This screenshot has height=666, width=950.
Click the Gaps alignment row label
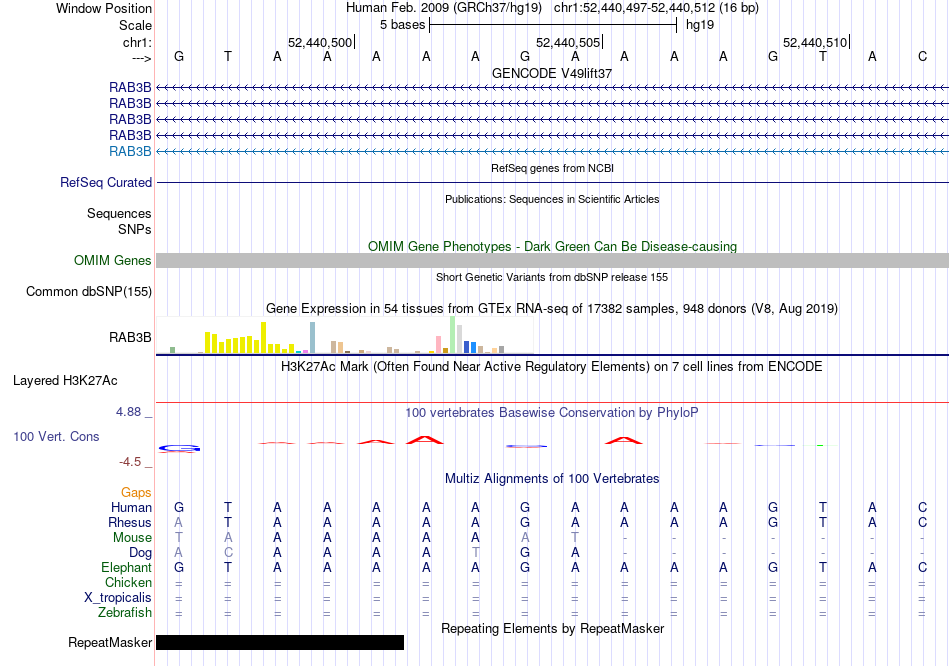pyautogui.click(x=136, y=493)
